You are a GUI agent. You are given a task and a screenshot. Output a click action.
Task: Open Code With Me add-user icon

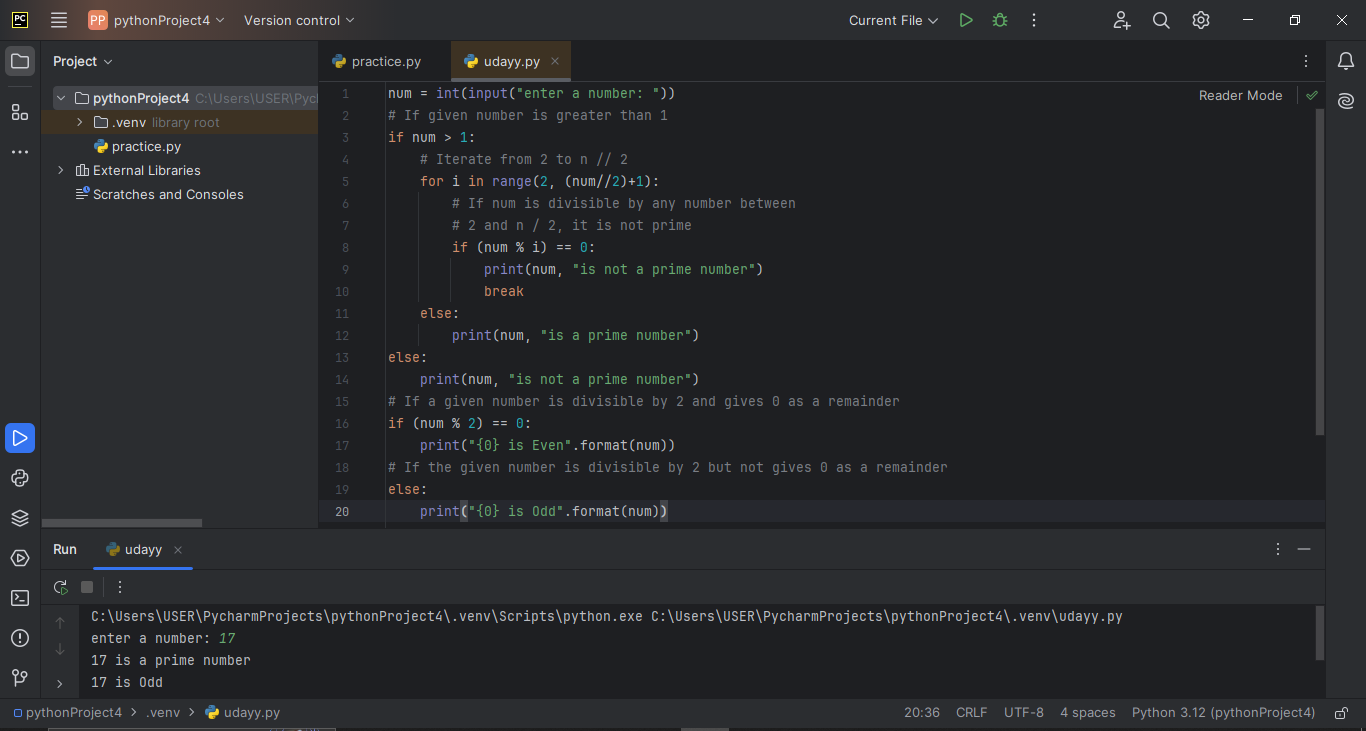click(1121, 20)
